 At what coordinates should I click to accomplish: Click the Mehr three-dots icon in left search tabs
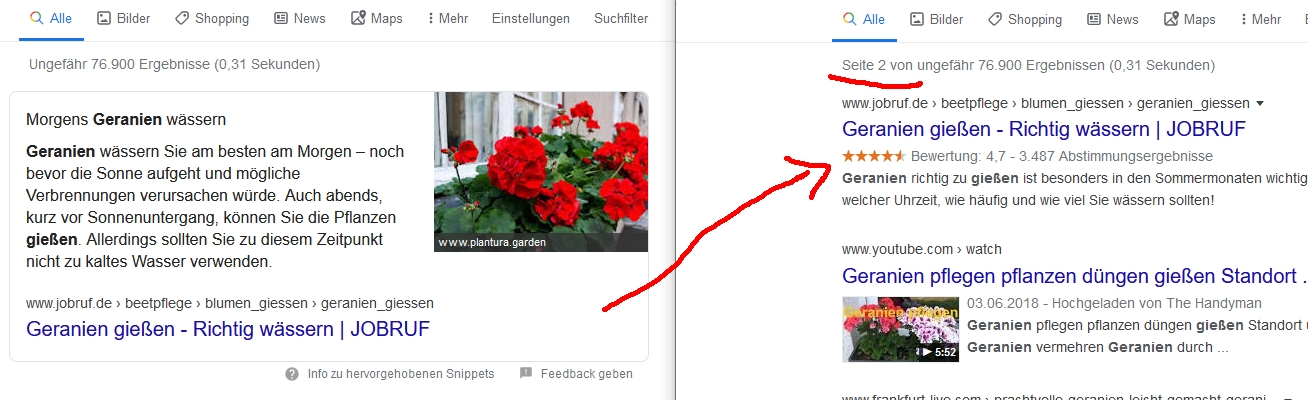click(x=431, y=19)
